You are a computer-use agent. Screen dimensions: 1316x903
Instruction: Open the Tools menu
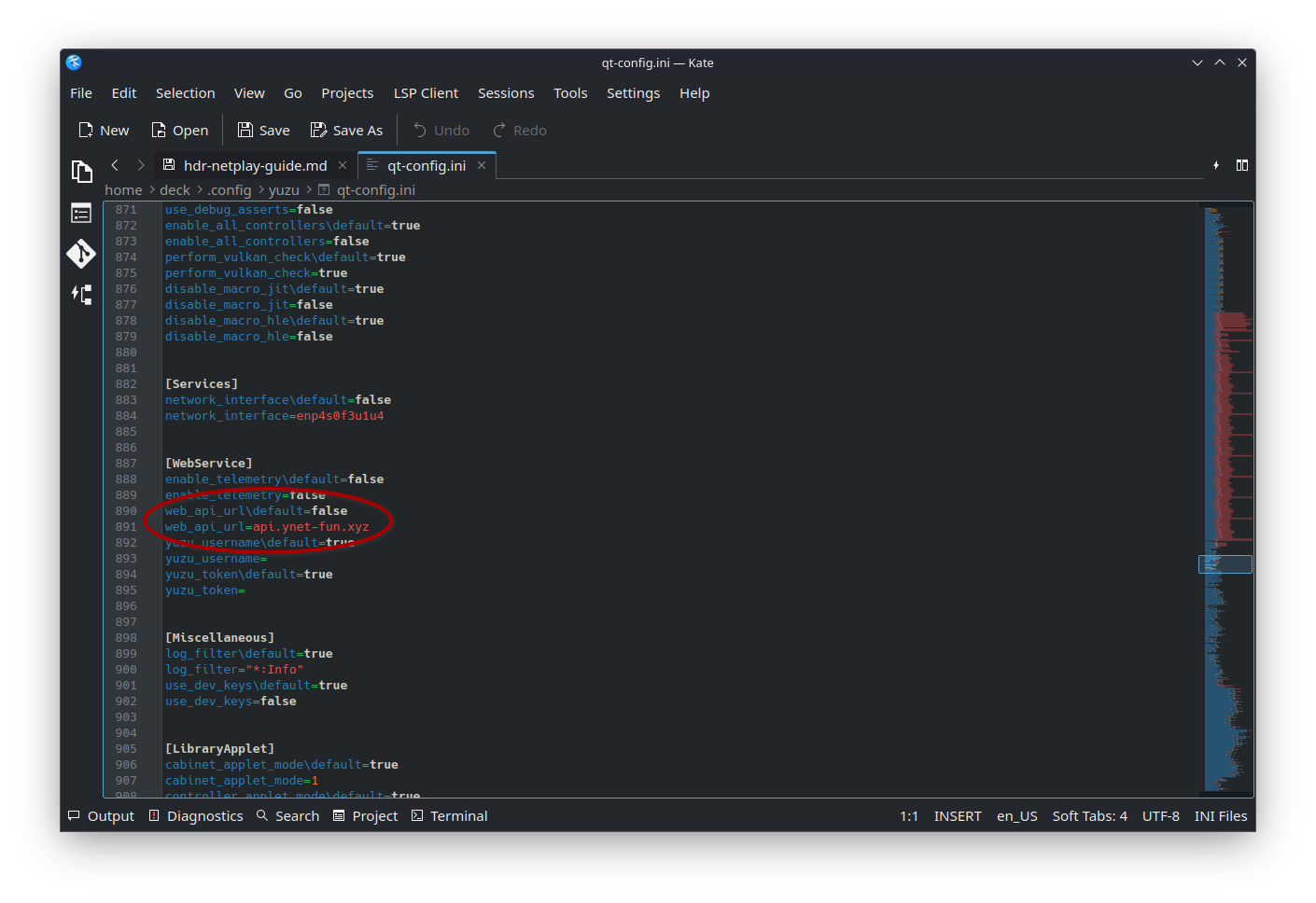click(x=570, y=93)
